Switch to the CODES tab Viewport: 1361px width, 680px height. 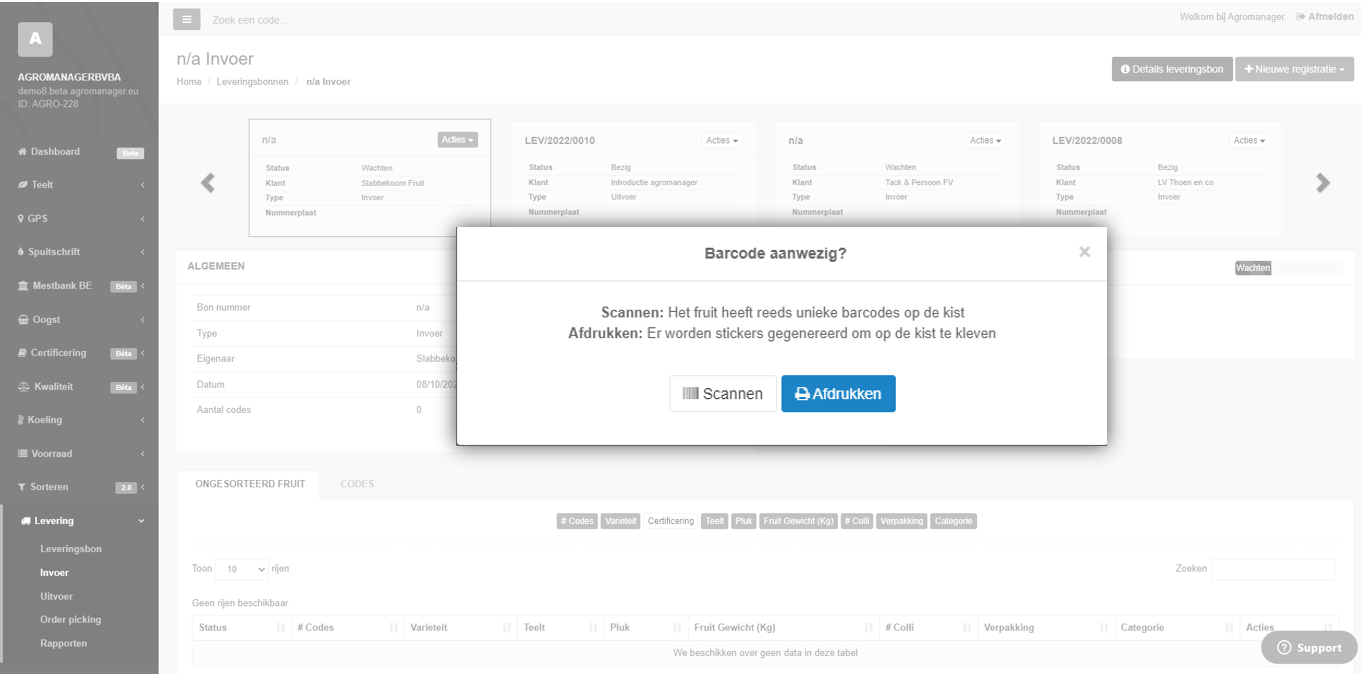[357, 483]
